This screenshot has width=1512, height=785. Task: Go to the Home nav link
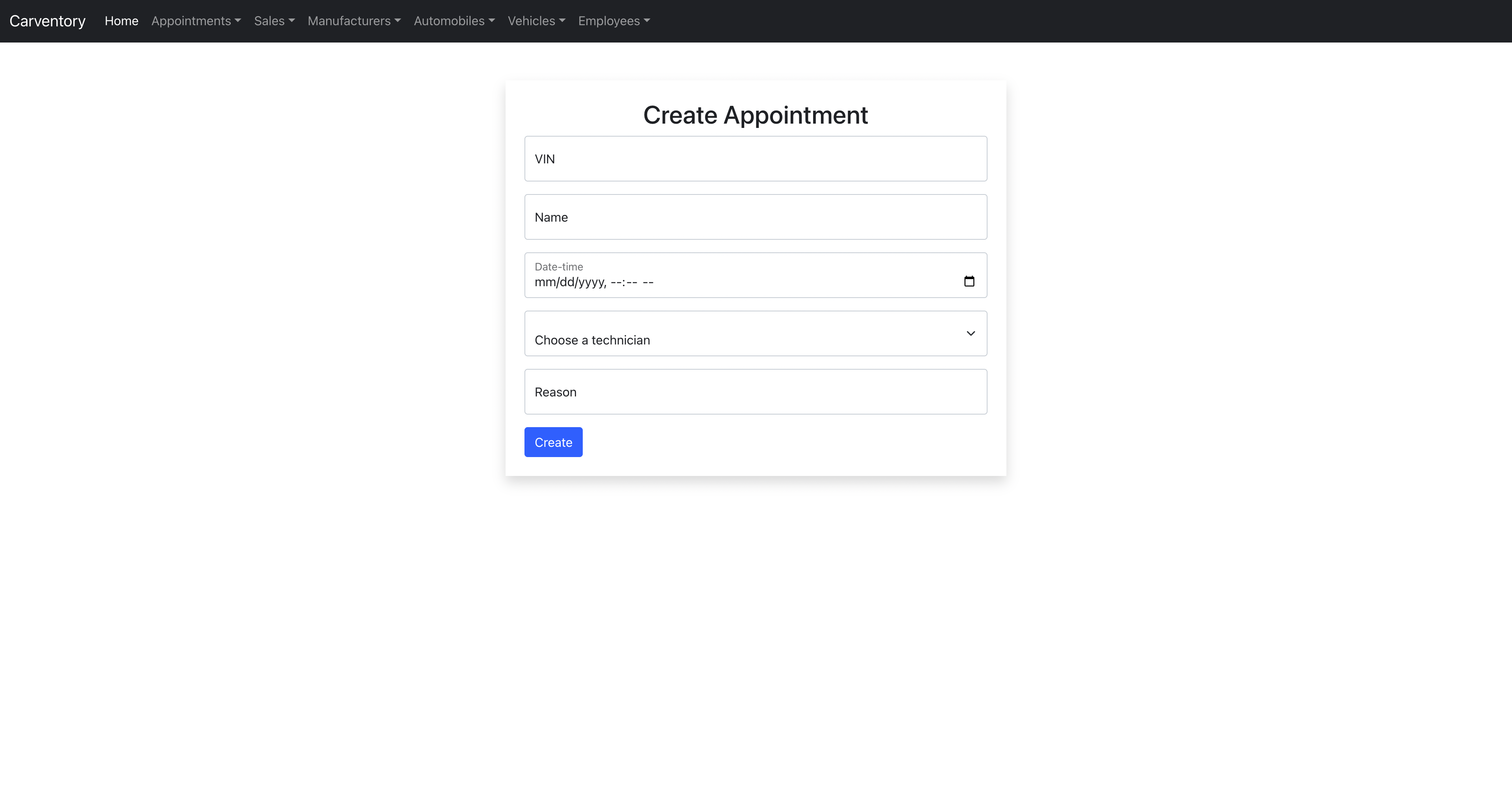click(x=122, y=21)
